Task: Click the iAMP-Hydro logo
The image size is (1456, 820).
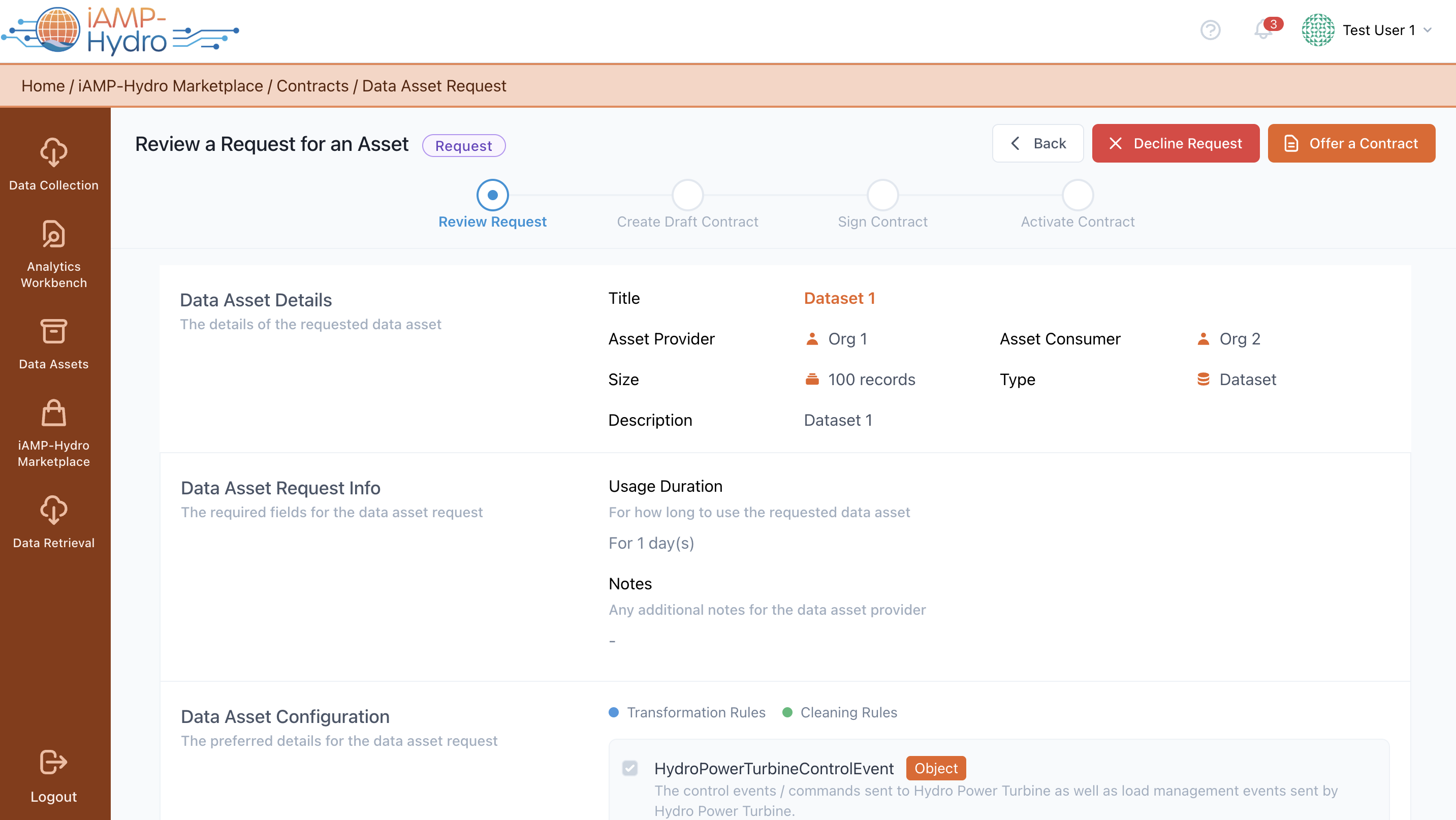Action: (120, 31)
